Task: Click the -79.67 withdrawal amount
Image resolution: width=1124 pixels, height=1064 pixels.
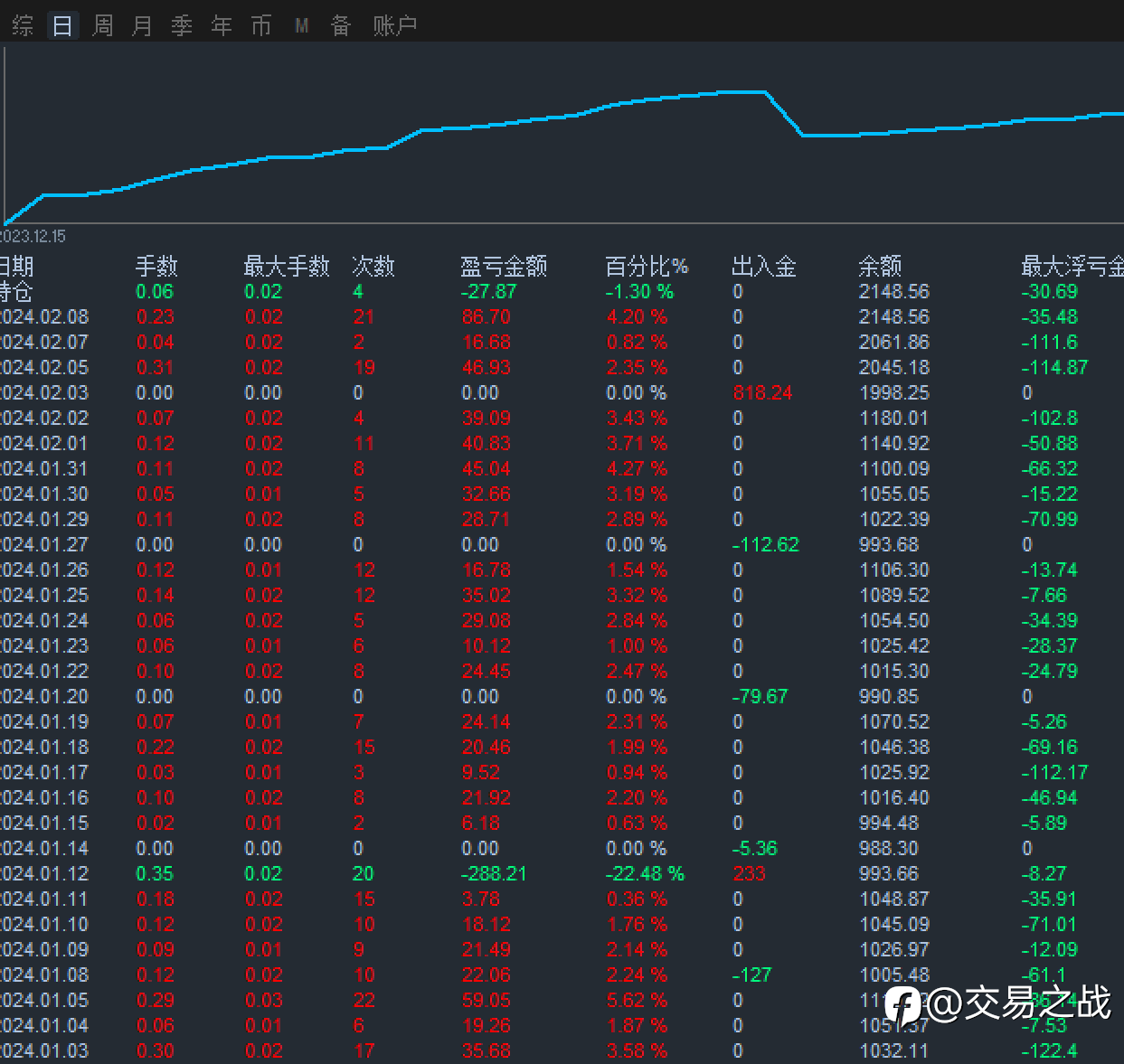Action: click(760, 697)
